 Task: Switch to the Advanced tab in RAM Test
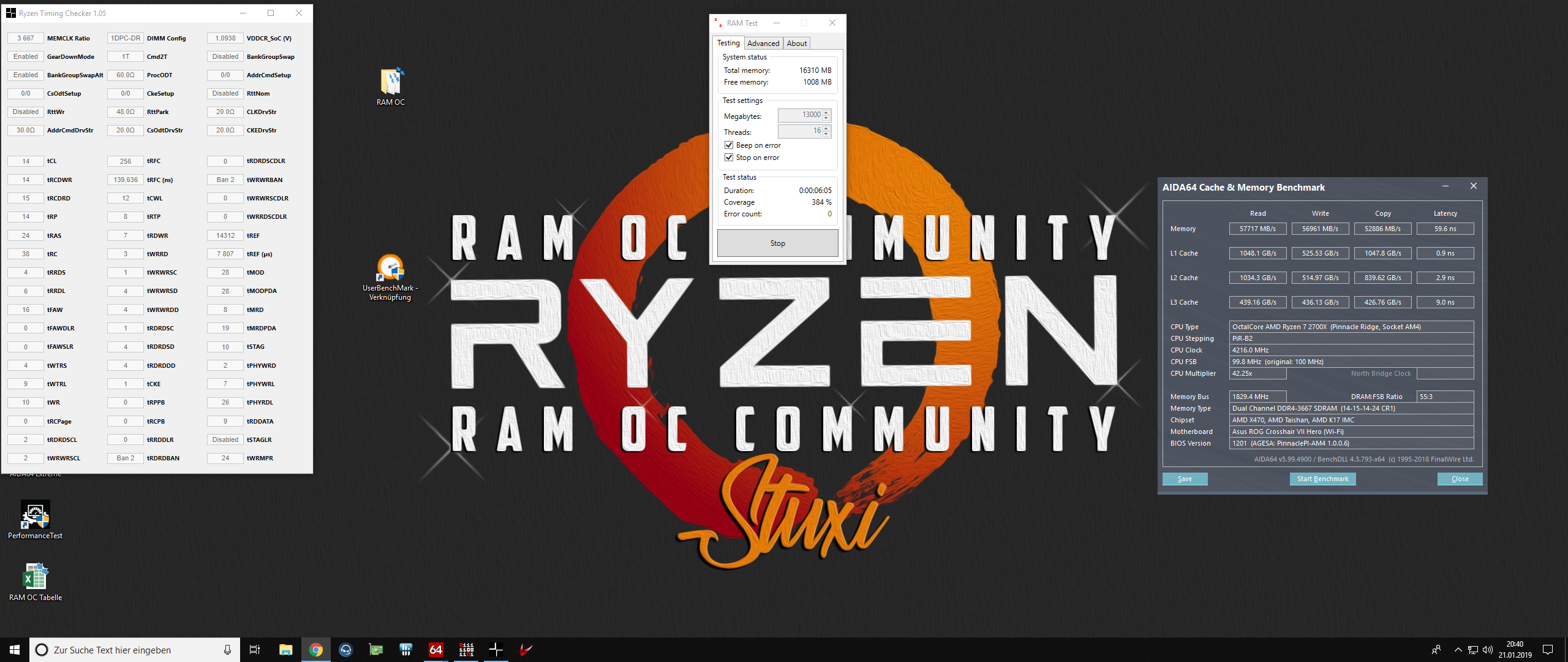point(763,44)
